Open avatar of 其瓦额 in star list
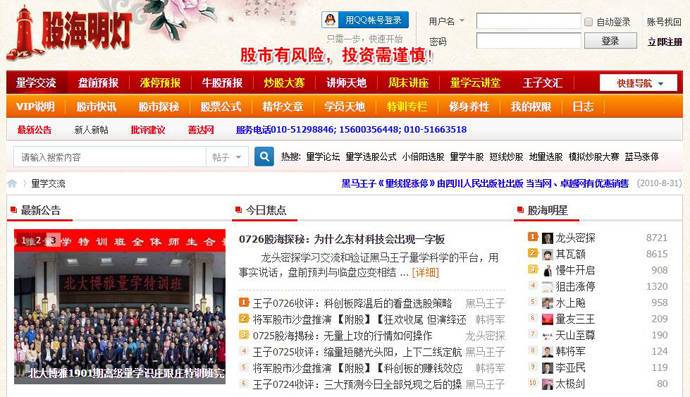The width and height of the screenshot is (690, 397). point(547,254)
